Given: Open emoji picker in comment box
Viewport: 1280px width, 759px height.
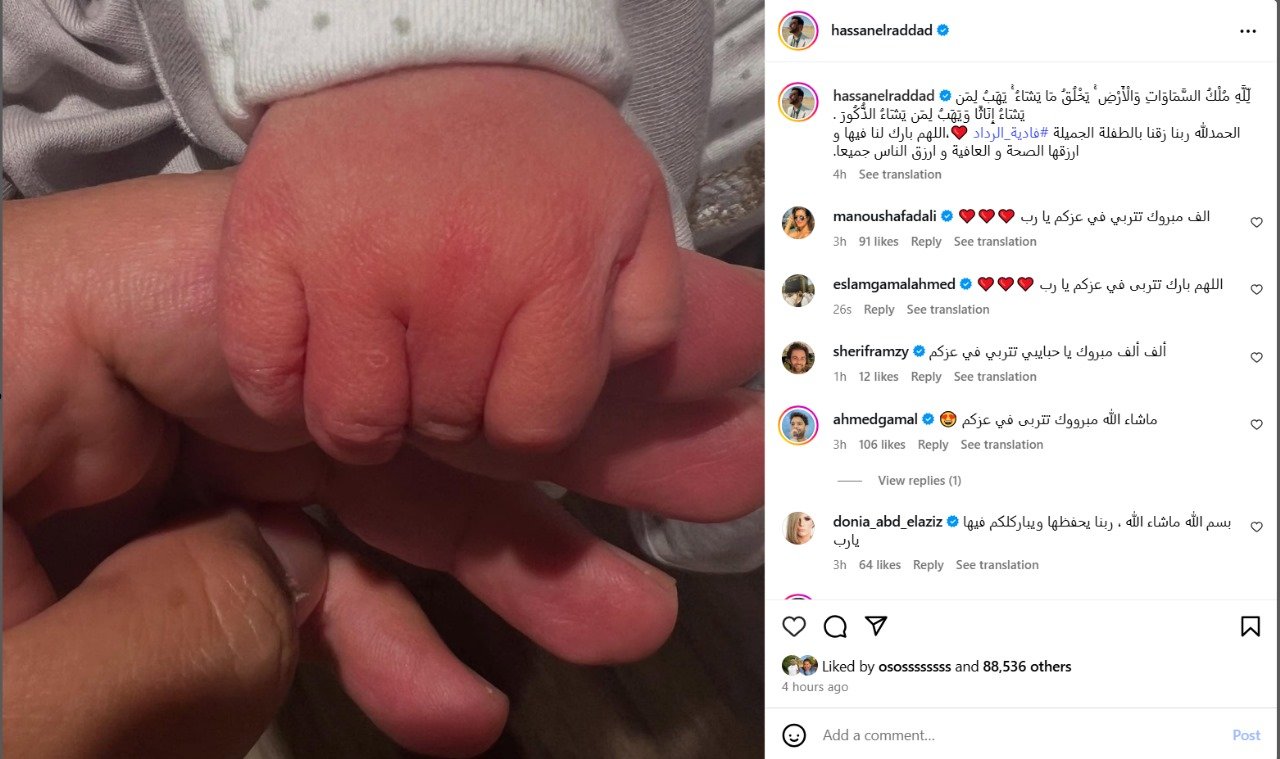Looking at the screenshot, I should (x=794, y=735).
